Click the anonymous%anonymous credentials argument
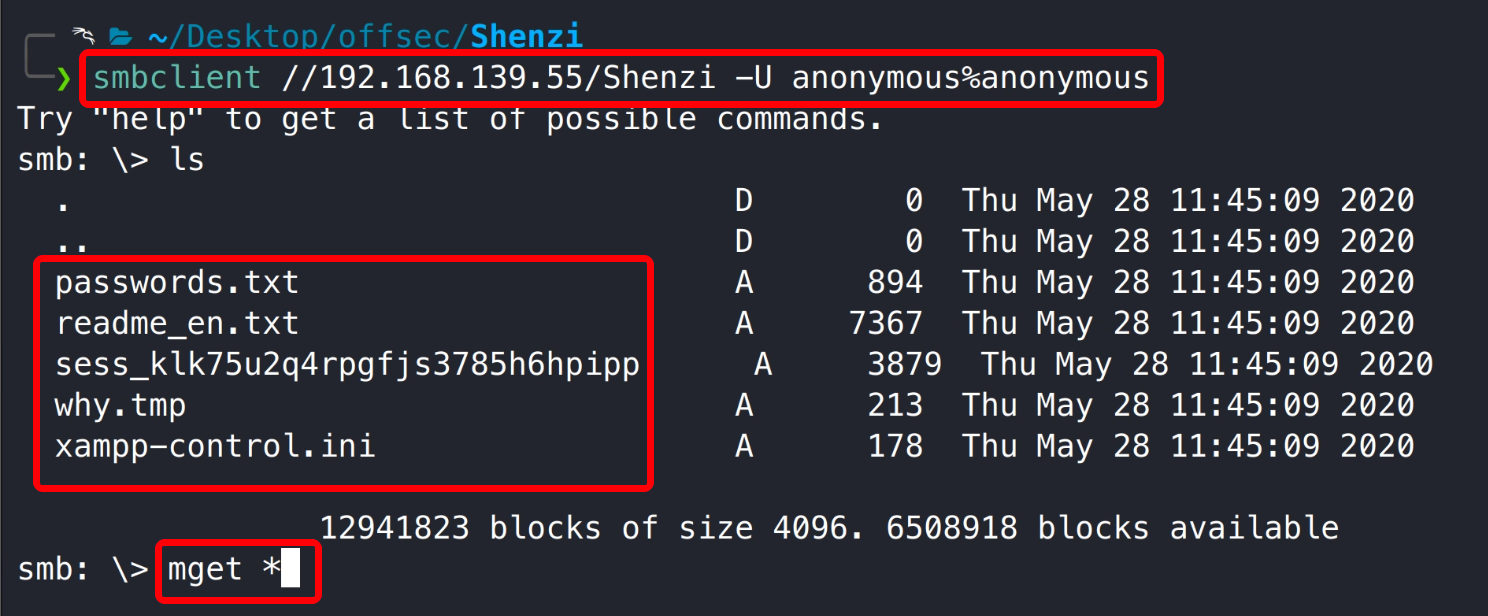Screen dimensions: 1488x616 (971, 77)
